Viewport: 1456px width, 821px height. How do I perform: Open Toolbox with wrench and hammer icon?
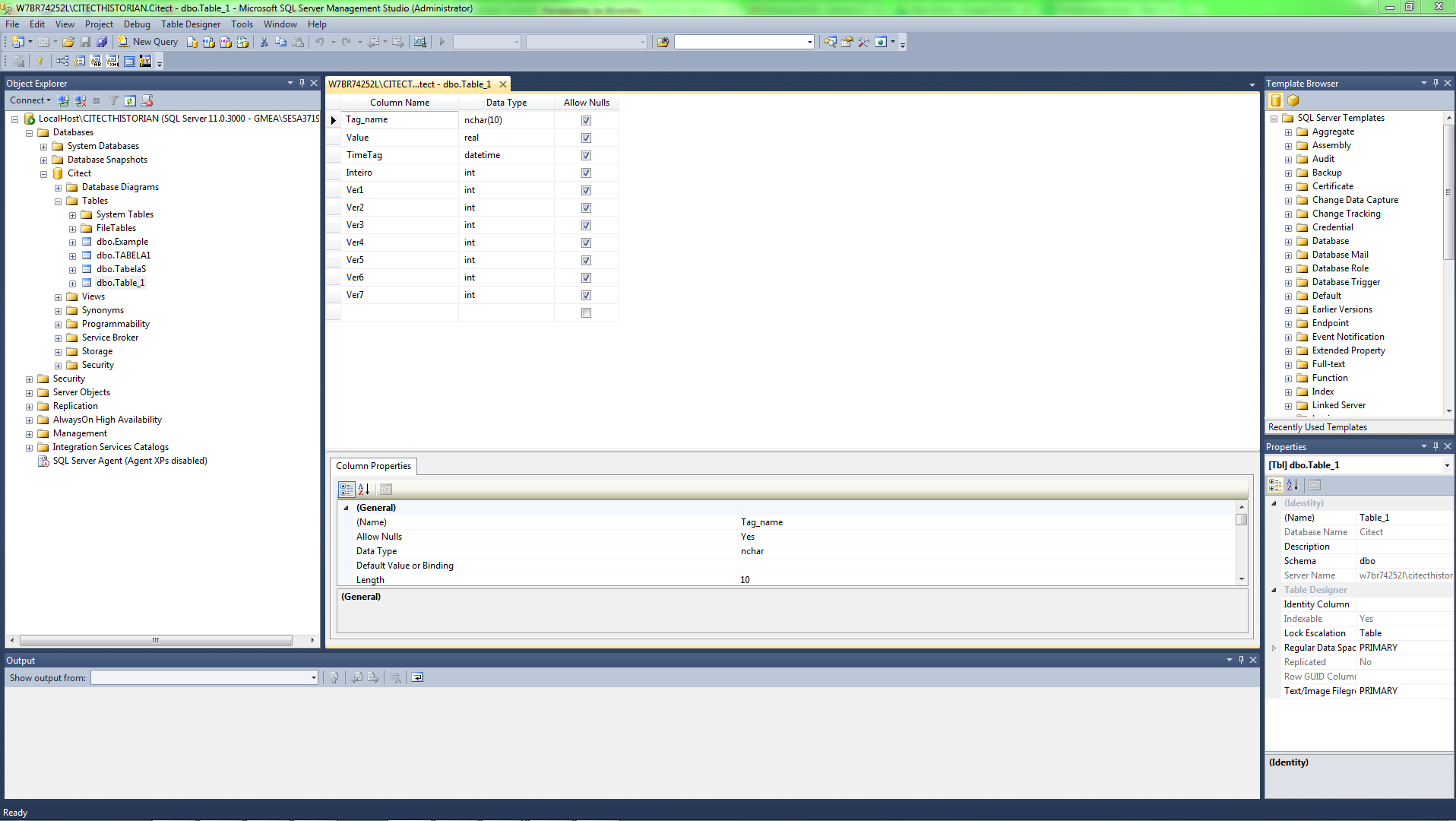[x=863, y=43]
